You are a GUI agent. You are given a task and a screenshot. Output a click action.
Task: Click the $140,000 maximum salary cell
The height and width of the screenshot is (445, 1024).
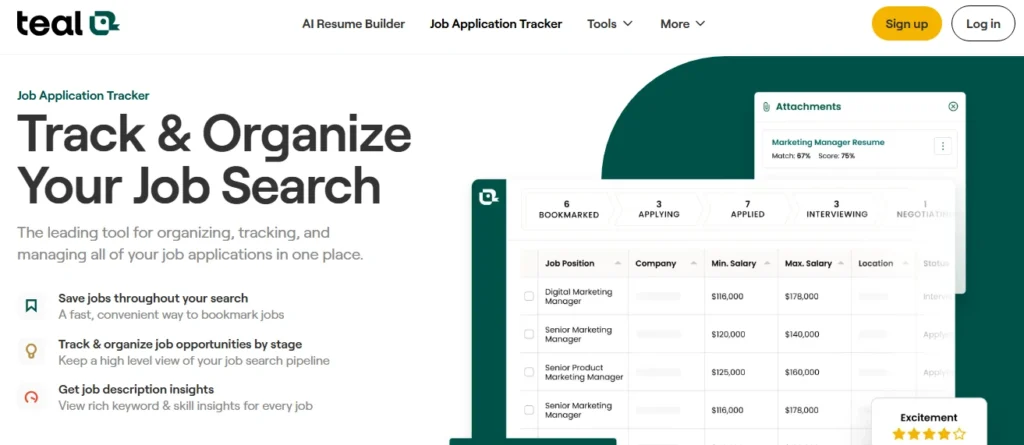click(801, 334)
